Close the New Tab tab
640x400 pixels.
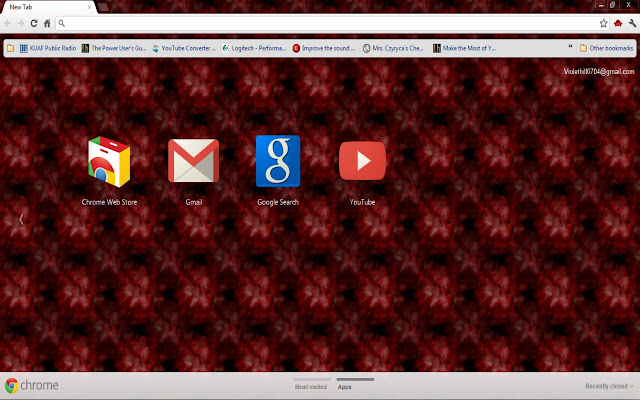tap(89, 7)
